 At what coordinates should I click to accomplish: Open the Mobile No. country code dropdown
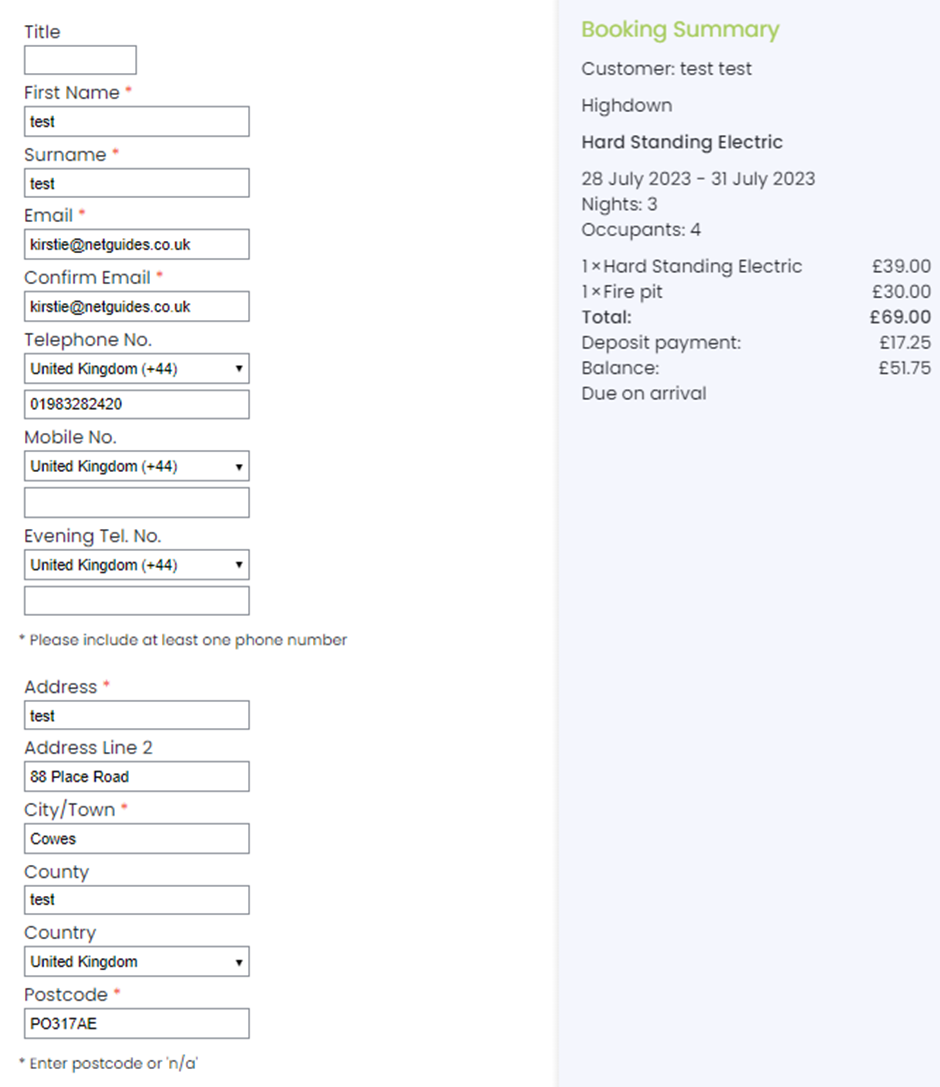click(136, 466)
